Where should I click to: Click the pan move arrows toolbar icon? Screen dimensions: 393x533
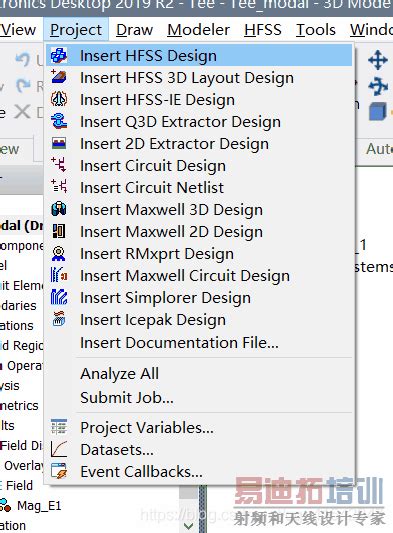coord(378,60)
